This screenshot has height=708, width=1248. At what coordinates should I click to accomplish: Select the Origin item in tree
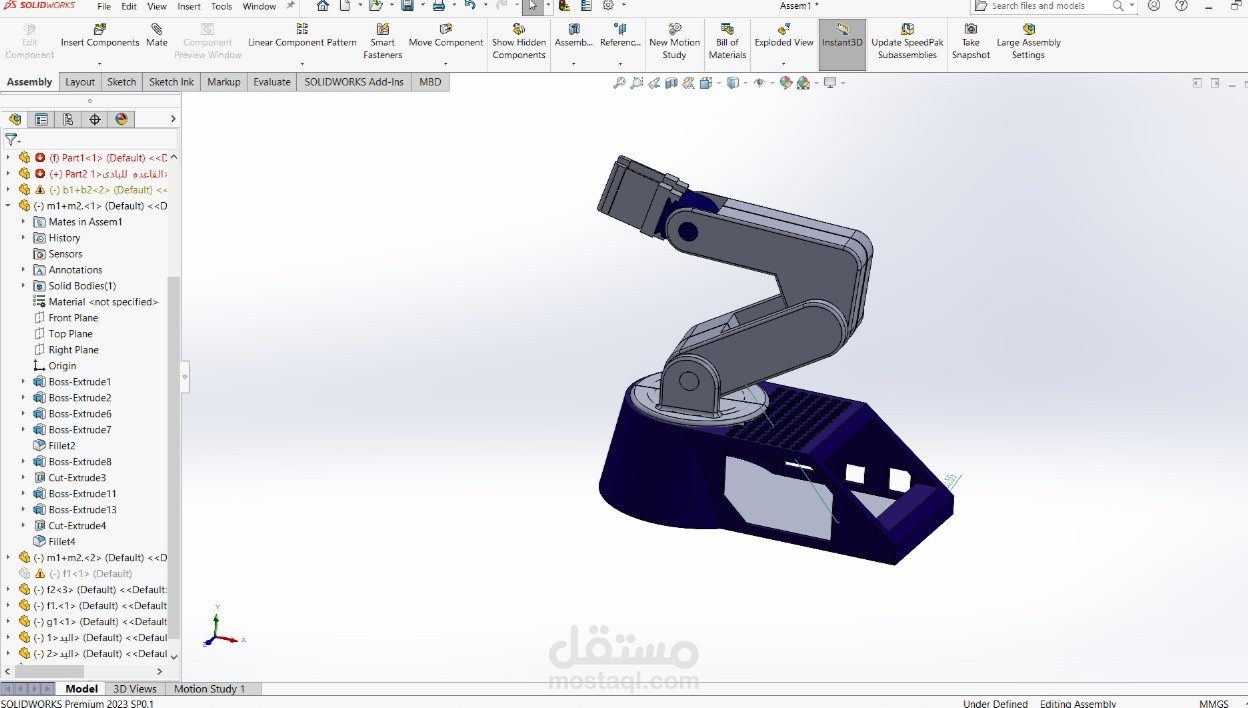pyautogui.click(x=62, y=366)
